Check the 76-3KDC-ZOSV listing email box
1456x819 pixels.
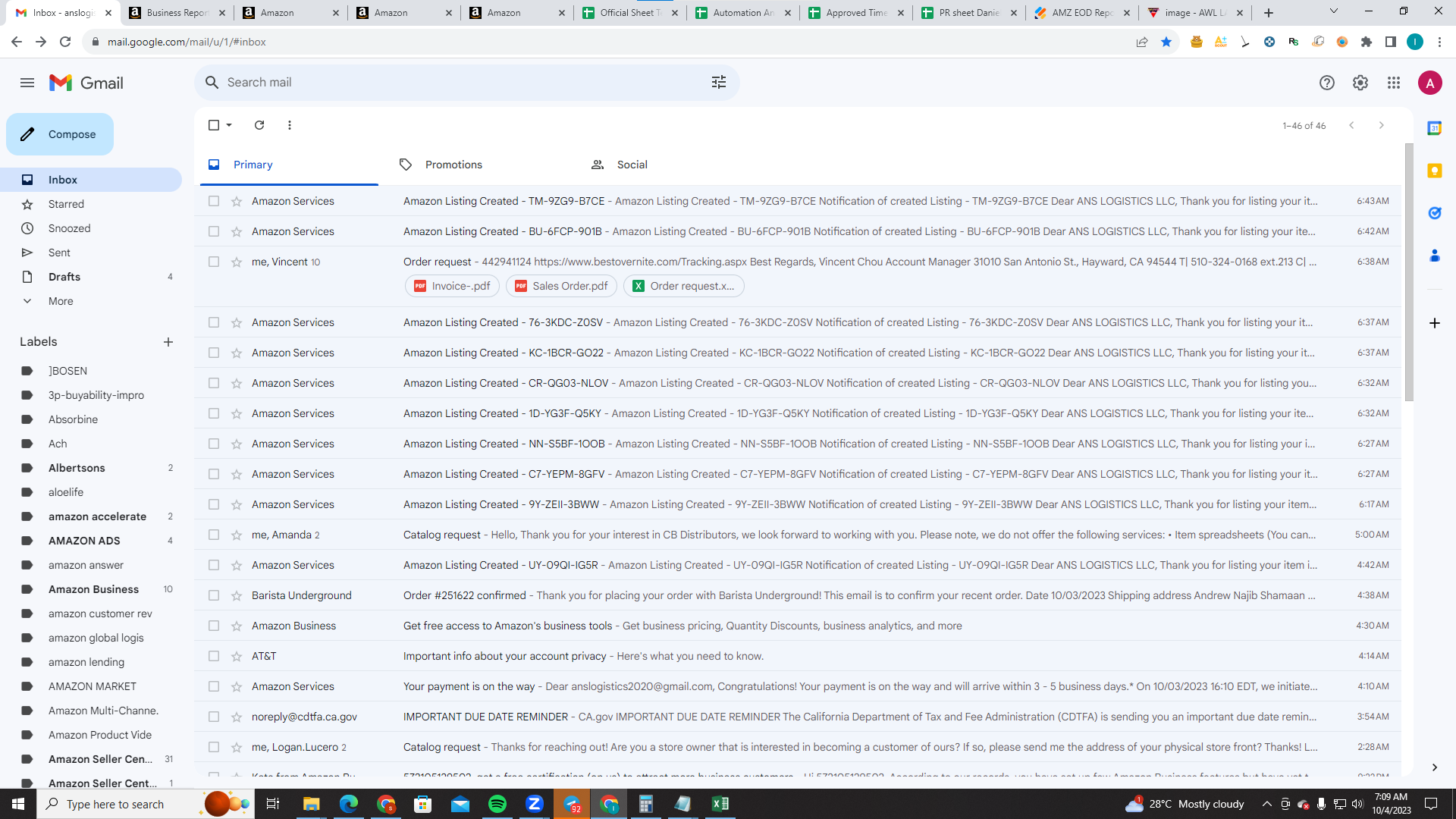214,322
